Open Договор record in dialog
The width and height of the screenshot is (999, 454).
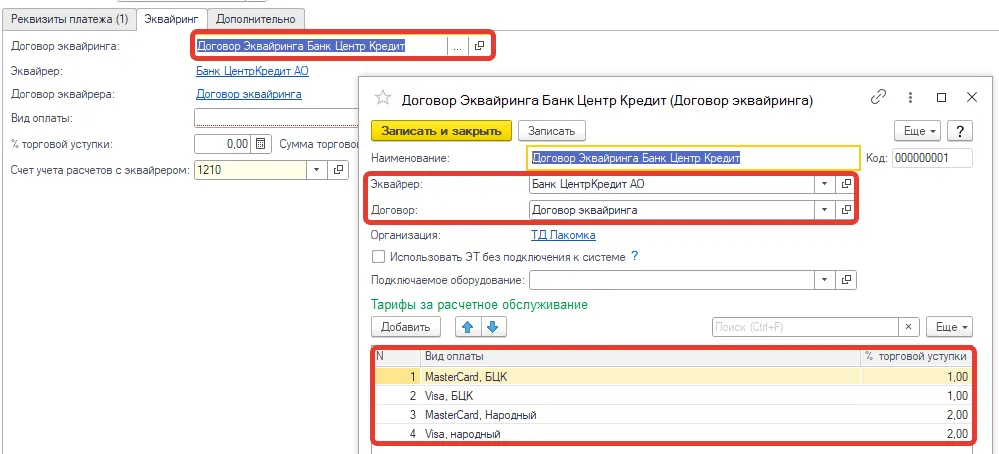846,209
